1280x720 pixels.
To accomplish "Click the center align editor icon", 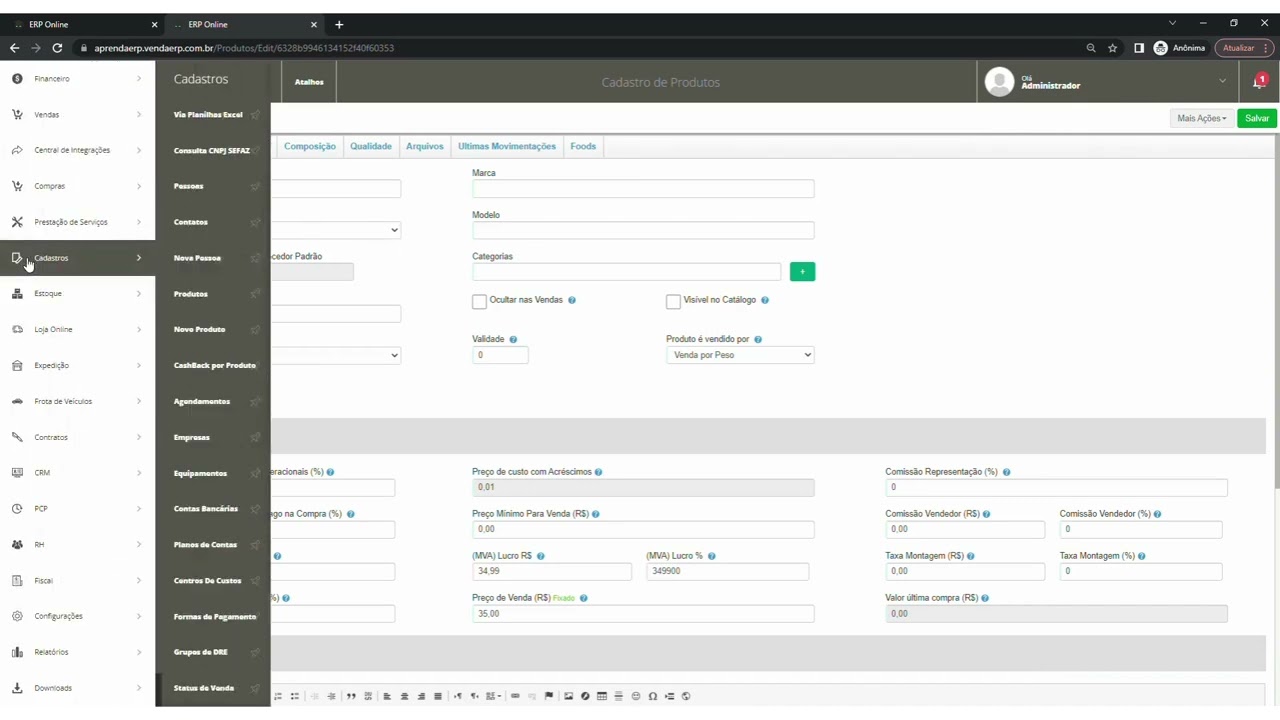I will click(x=404, y=696).
